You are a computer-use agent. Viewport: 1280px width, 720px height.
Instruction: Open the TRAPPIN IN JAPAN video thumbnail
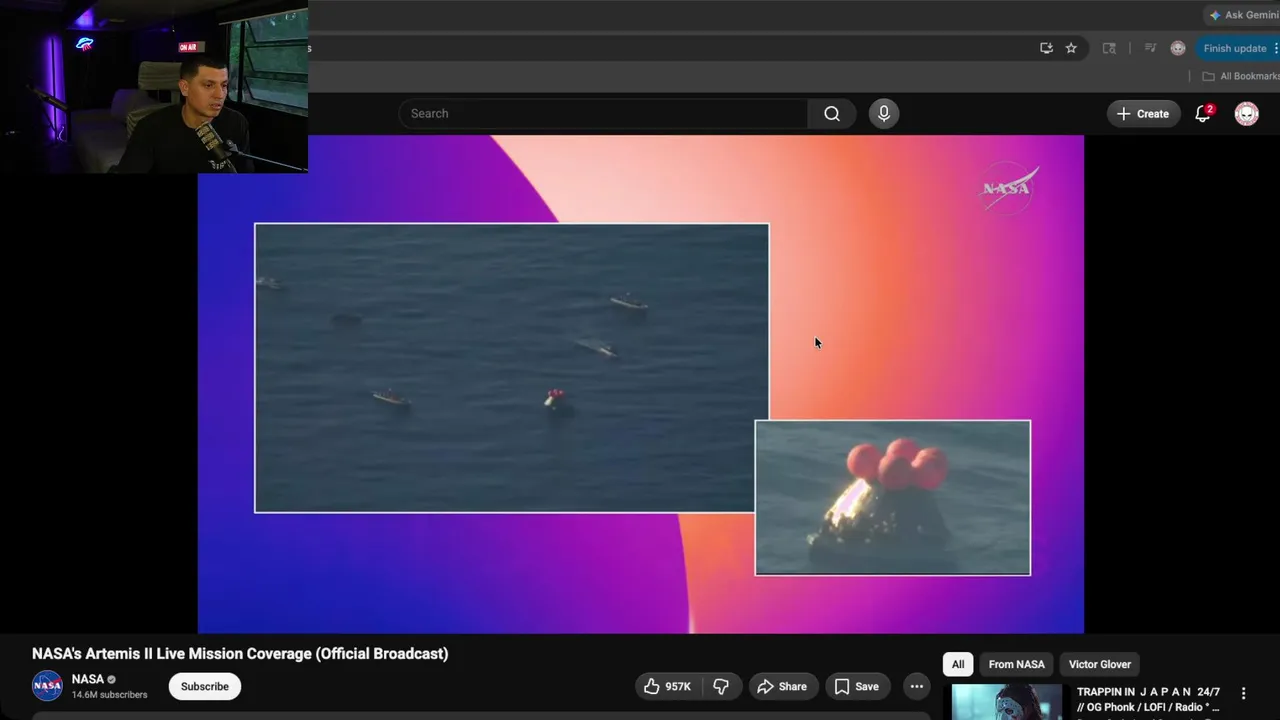coord(1007,702)
